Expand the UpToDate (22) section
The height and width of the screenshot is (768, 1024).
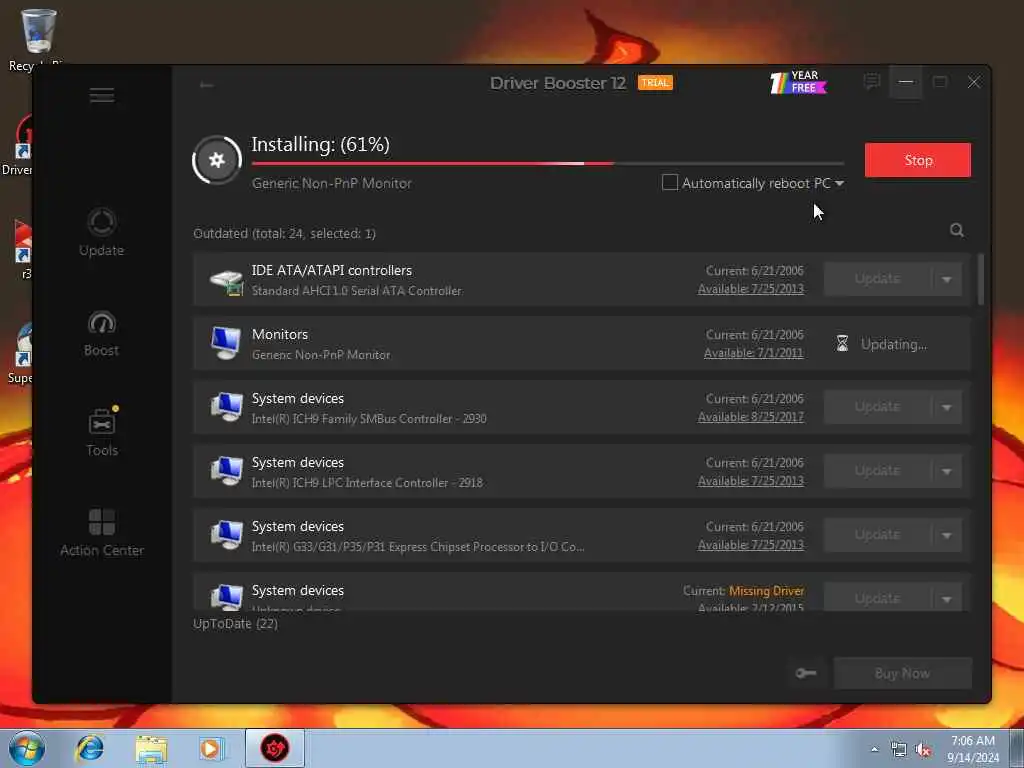coord(235,624)
